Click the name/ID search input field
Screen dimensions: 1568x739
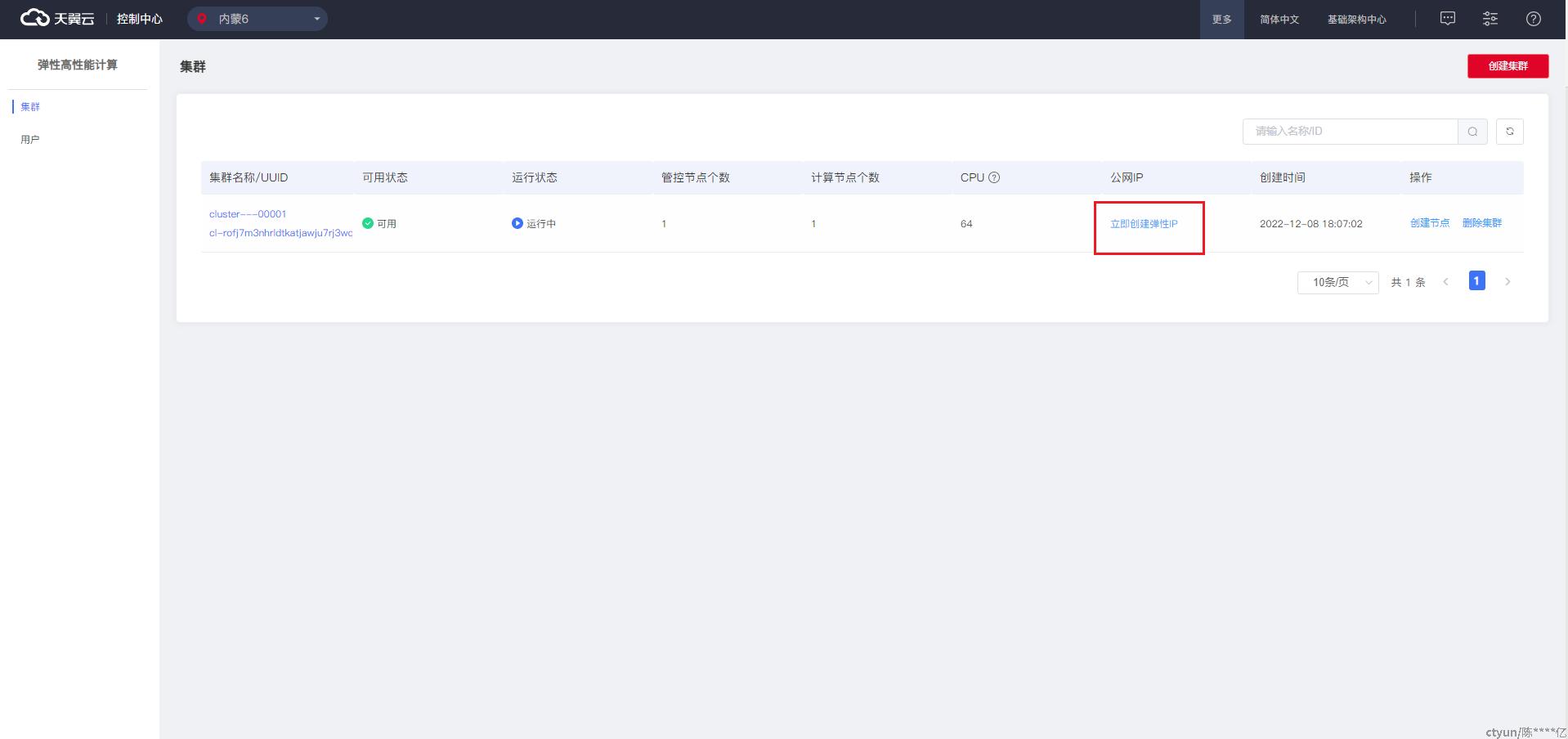pyautogui.click(x=1350, y=132)
